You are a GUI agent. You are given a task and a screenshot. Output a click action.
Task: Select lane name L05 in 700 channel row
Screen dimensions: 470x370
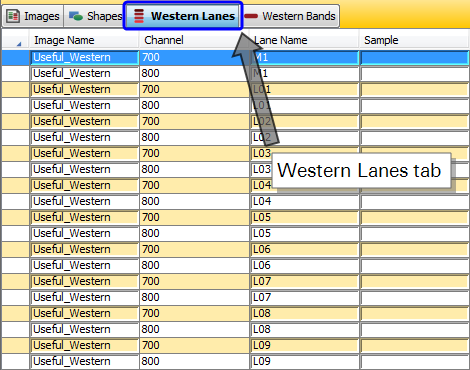pos(304,217)
